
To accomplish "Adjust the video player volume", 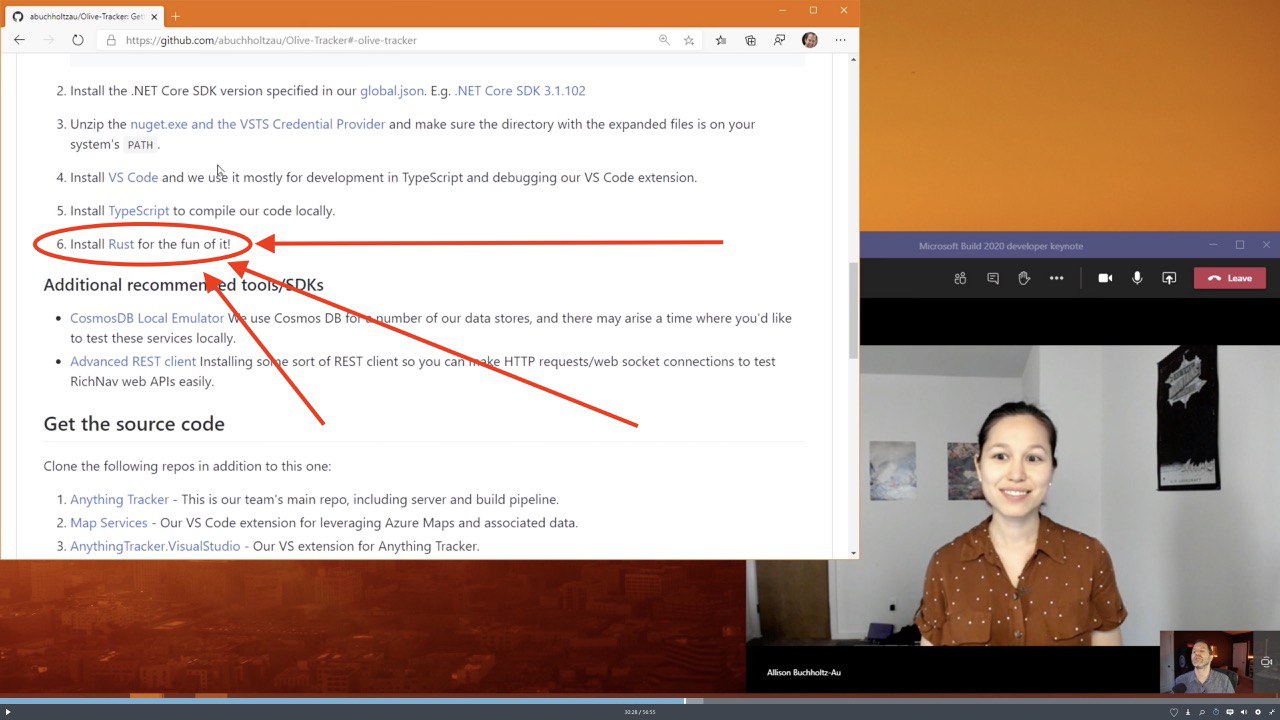I will point(1244,712).
